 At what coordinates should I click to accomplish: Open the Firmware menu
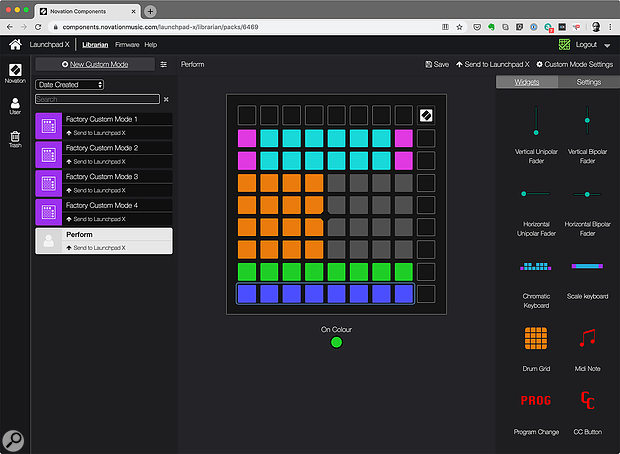point(127,45)
